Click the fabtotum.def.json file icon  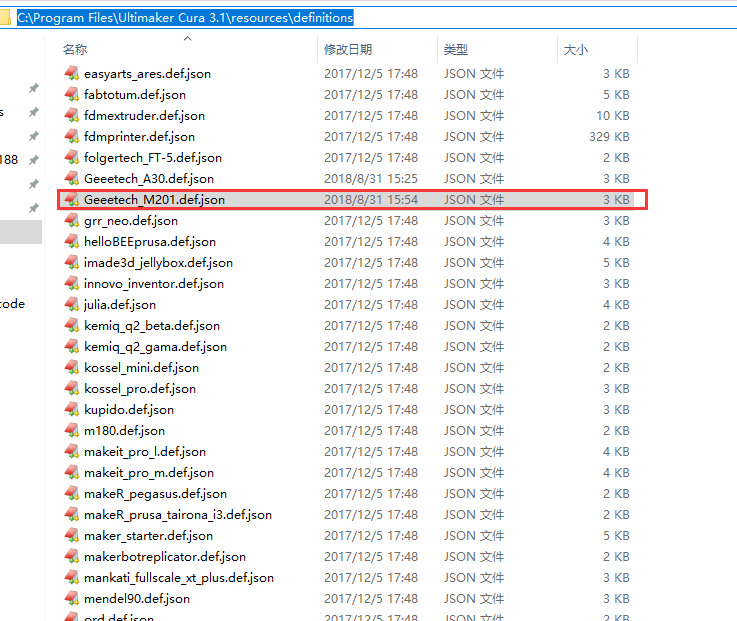tap(71, 94)
